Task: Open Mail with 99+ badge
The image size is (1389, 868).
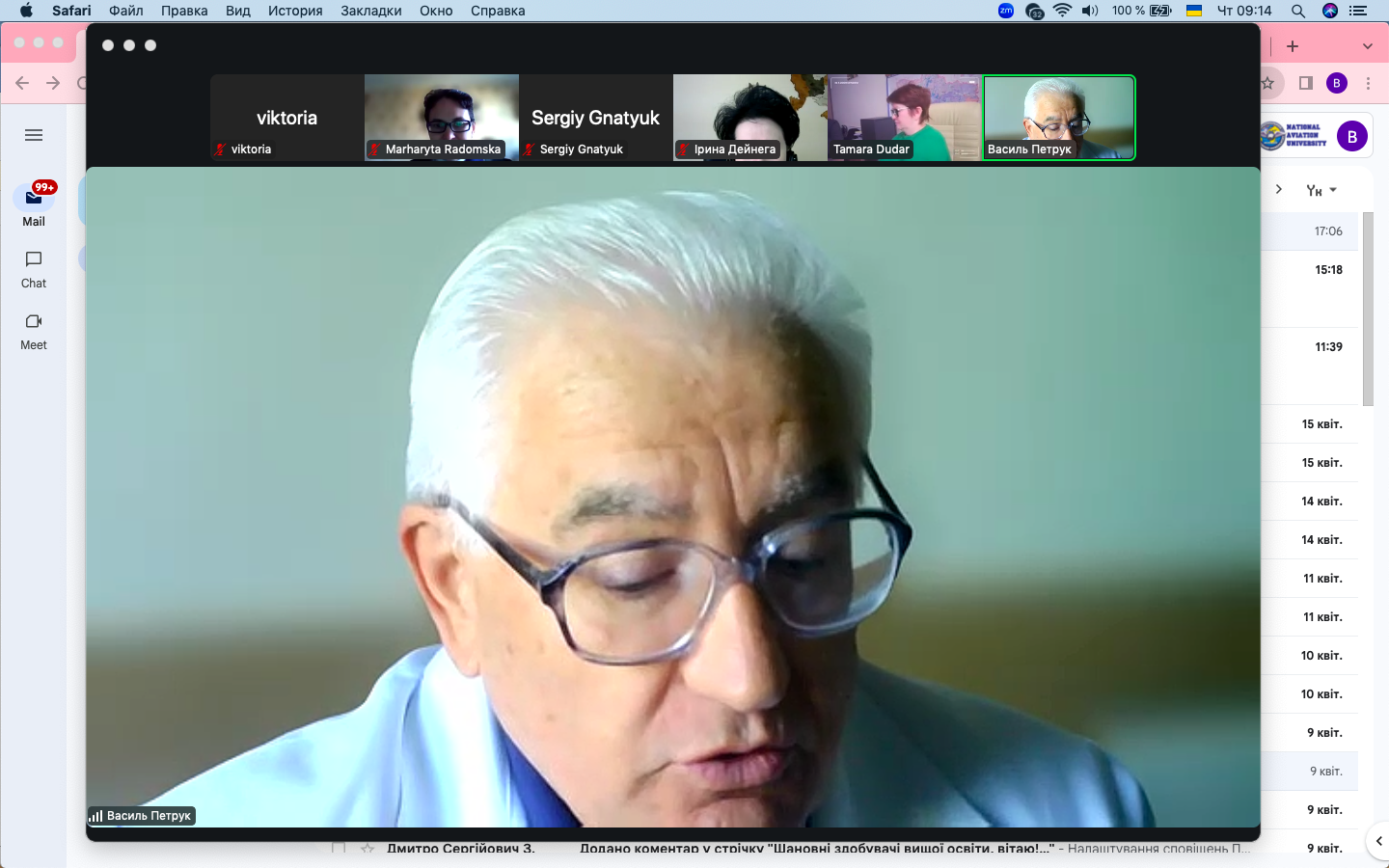Action: point(34,204)
